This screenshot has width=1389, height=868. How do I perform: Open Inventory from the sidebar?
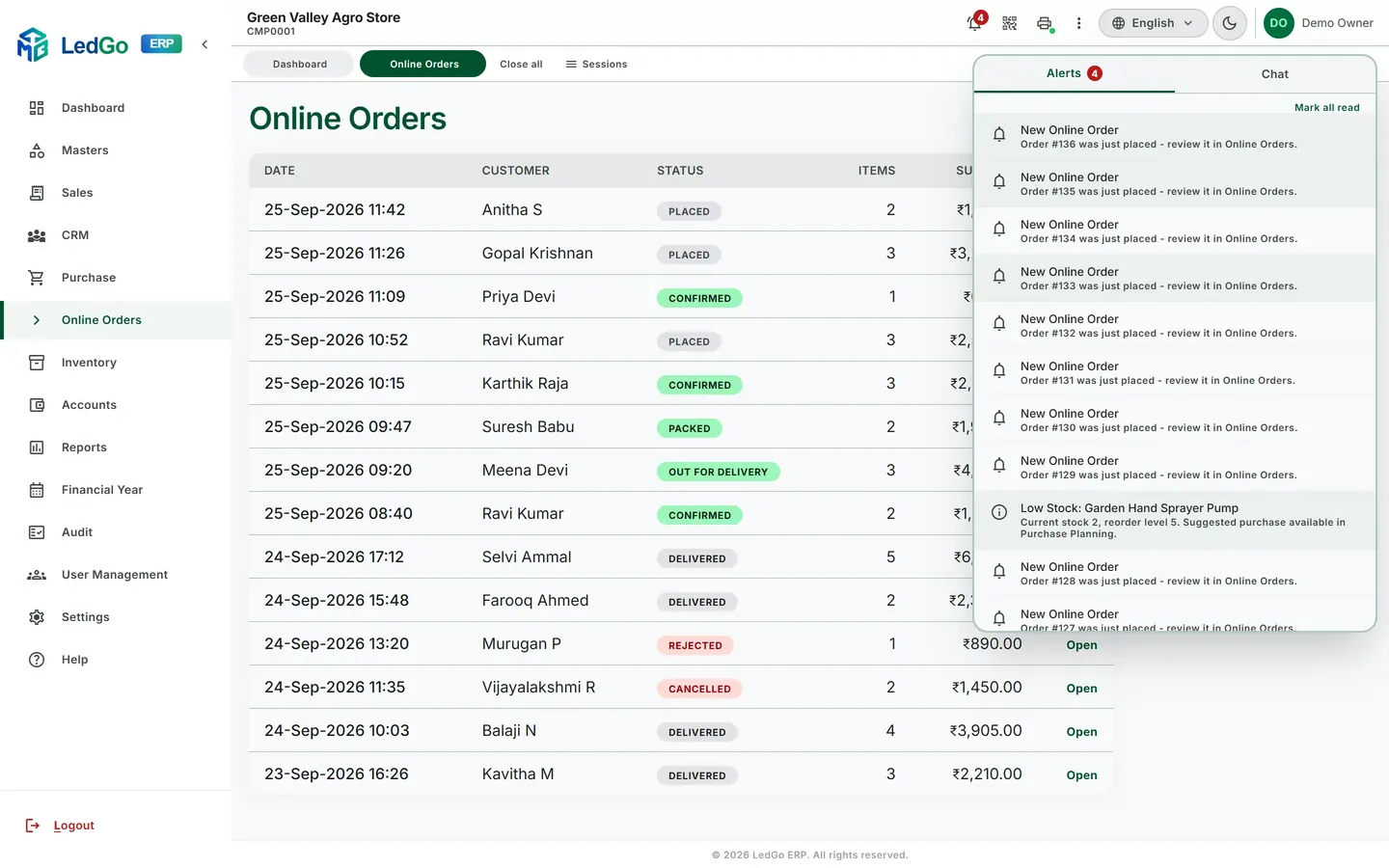pos(89,363)
